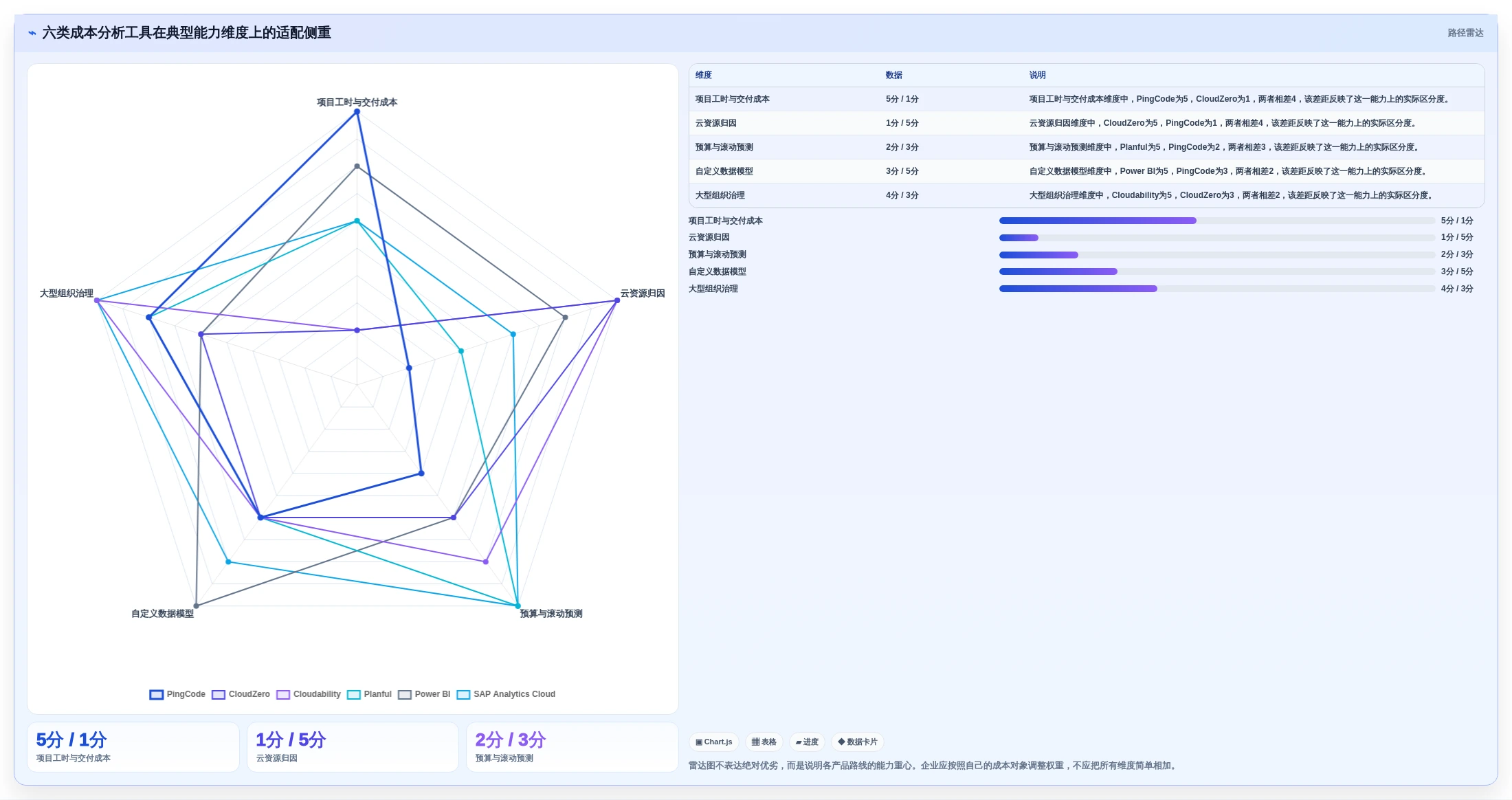
Task: Click the 数据 column header
Action: (894, 75)
